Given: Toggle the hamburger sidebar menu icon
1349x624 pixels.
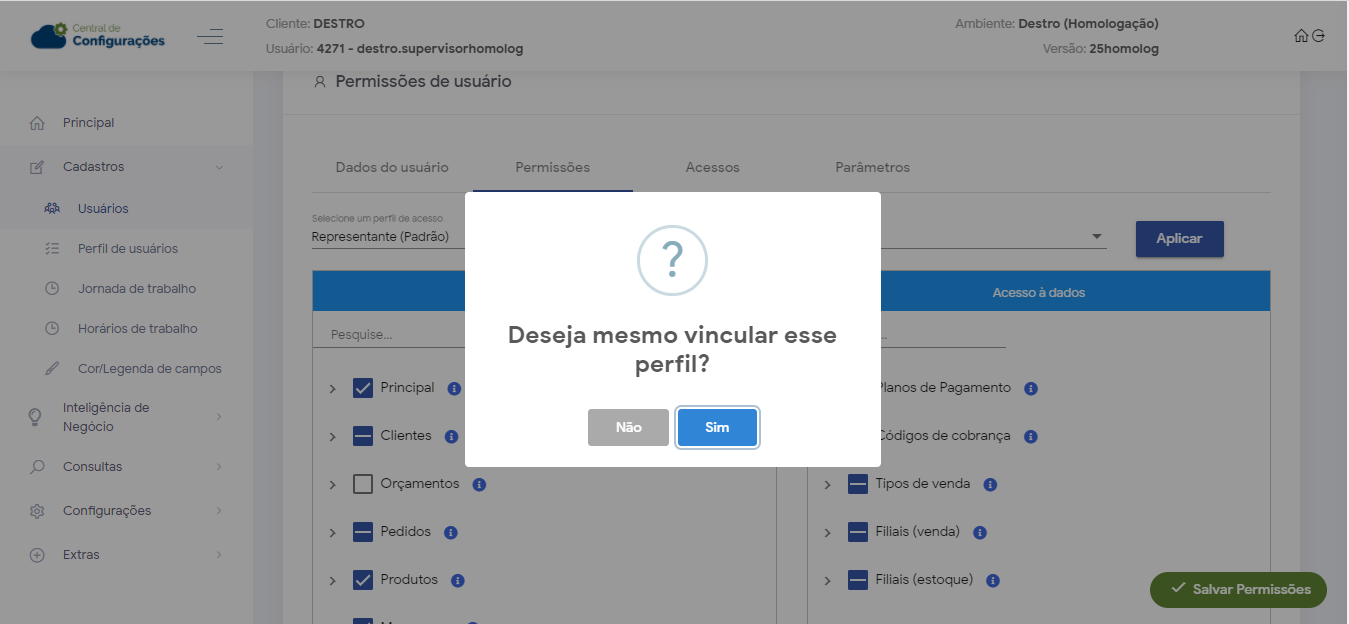Looking at the screenshot, I should point(210,37).
